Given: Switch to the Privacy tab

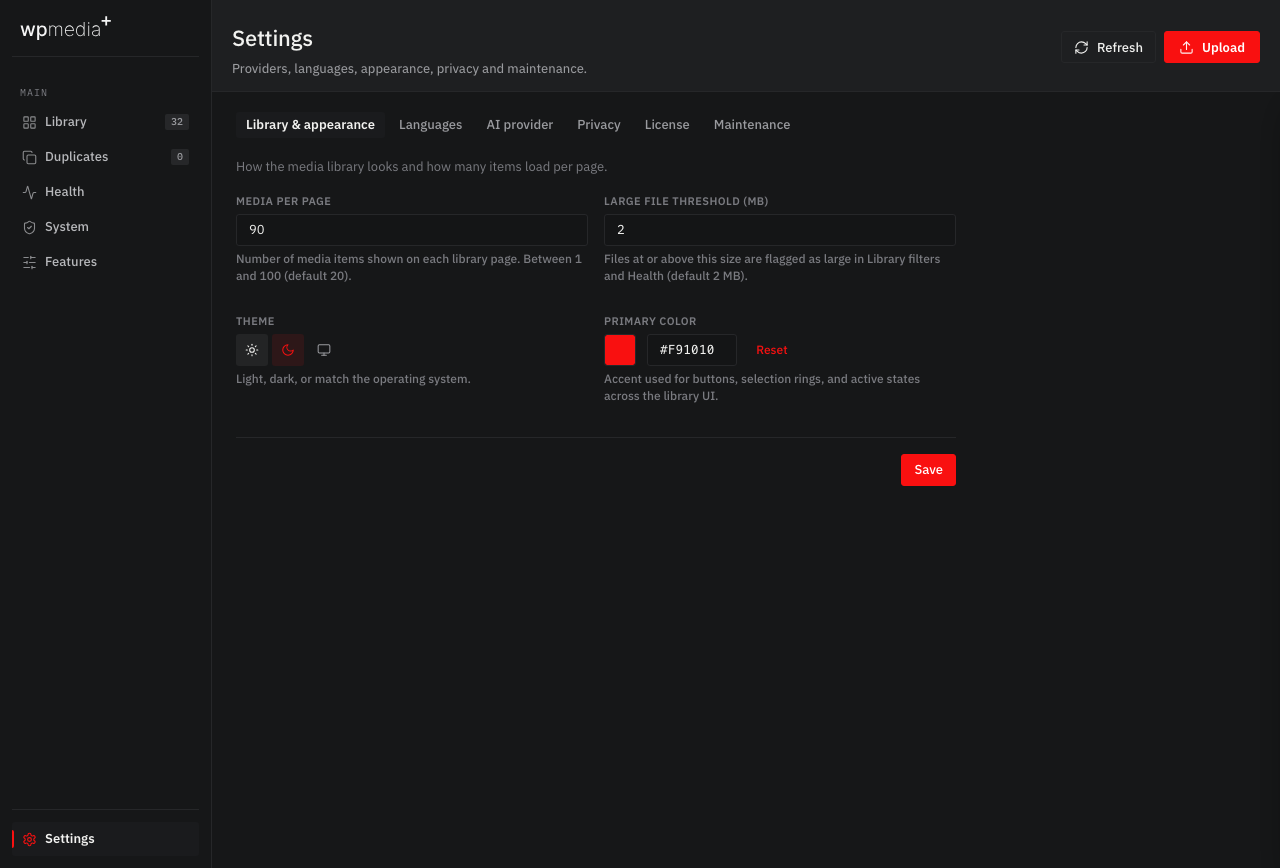Looking at the screenshot, I should click(599, 125).
